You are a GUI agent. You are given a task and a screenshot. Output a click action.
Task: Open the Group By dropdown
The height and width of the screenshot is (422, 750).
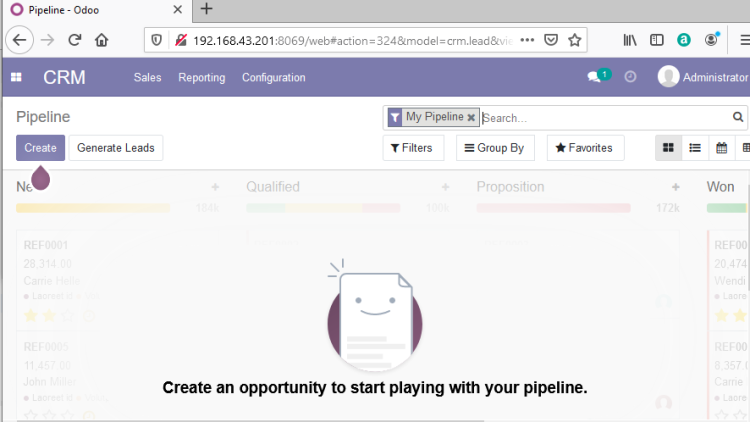pos(495,148)
